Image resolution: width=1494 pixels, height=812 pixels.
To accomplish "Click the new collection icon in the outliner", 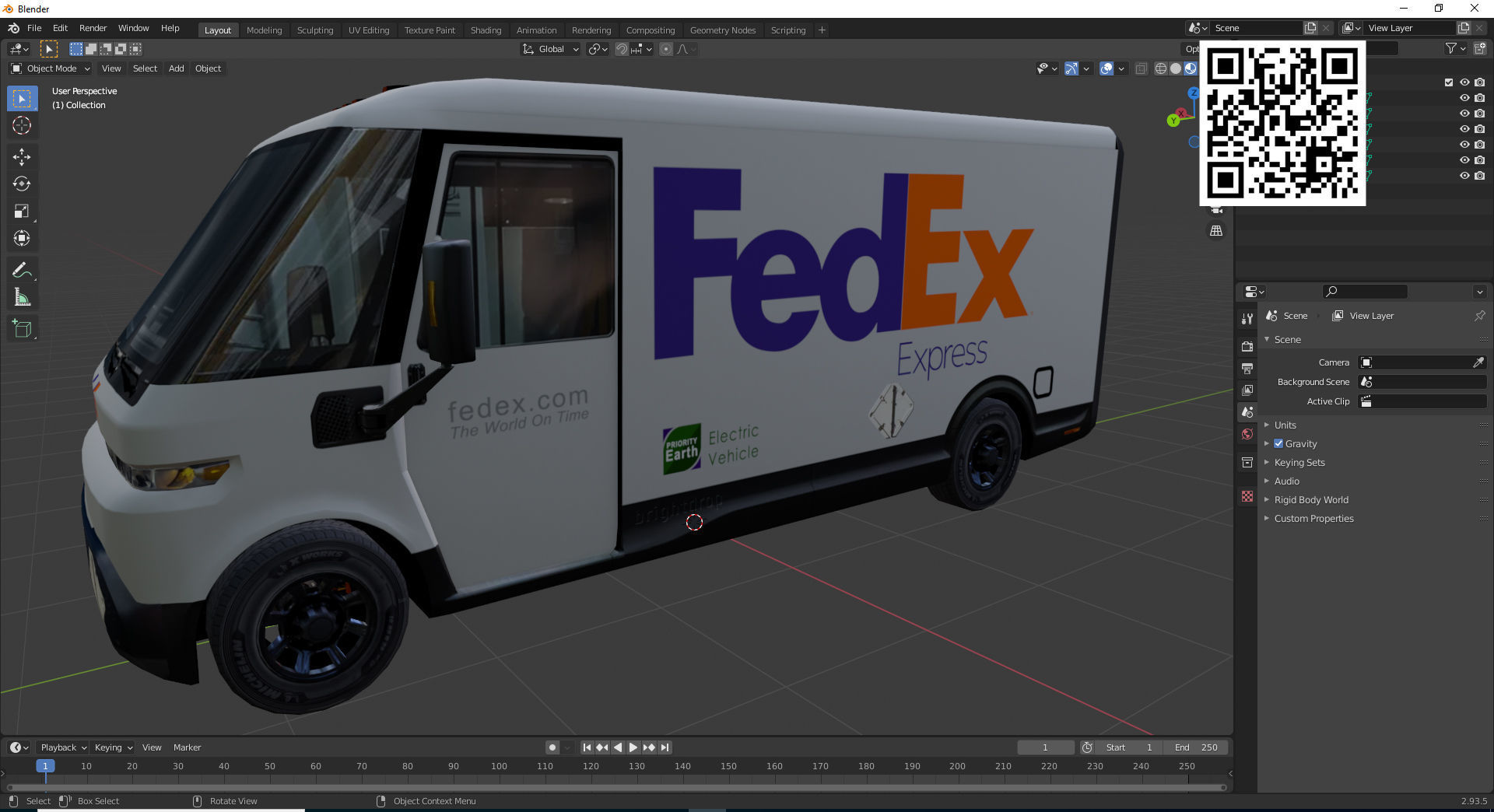I will click(1480, 48).
